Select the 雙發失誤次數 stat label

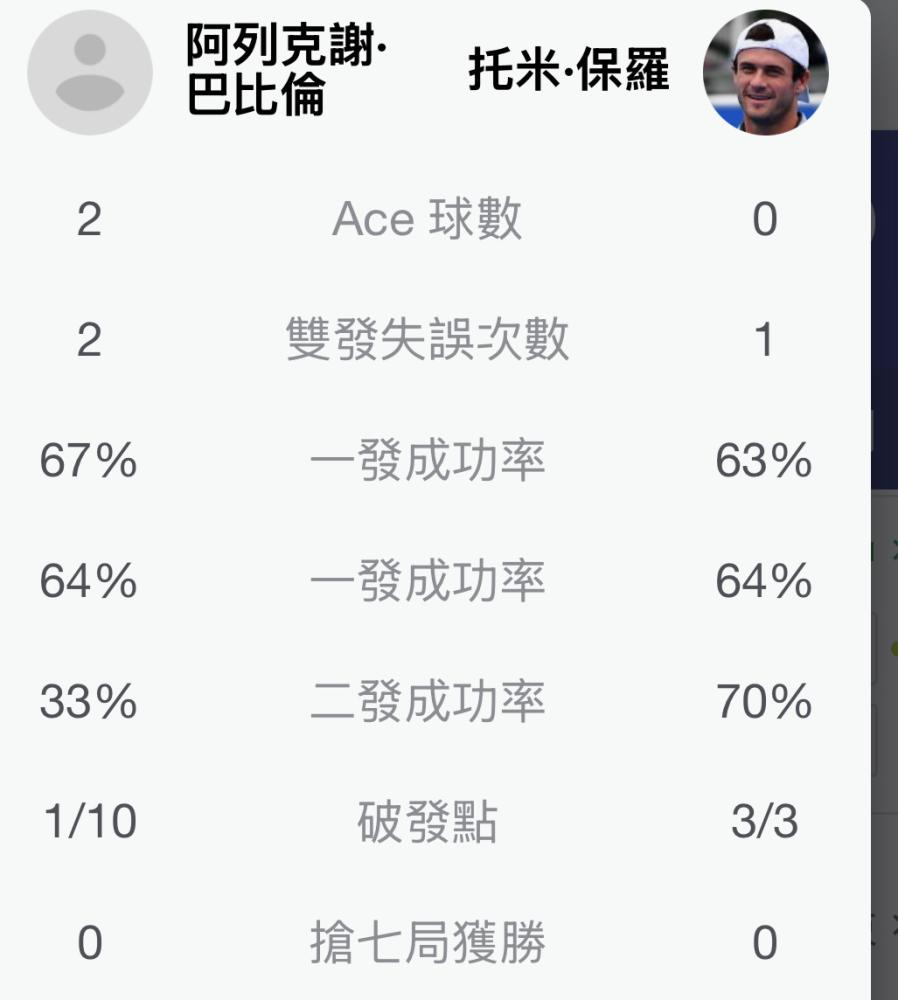point(427,339)
